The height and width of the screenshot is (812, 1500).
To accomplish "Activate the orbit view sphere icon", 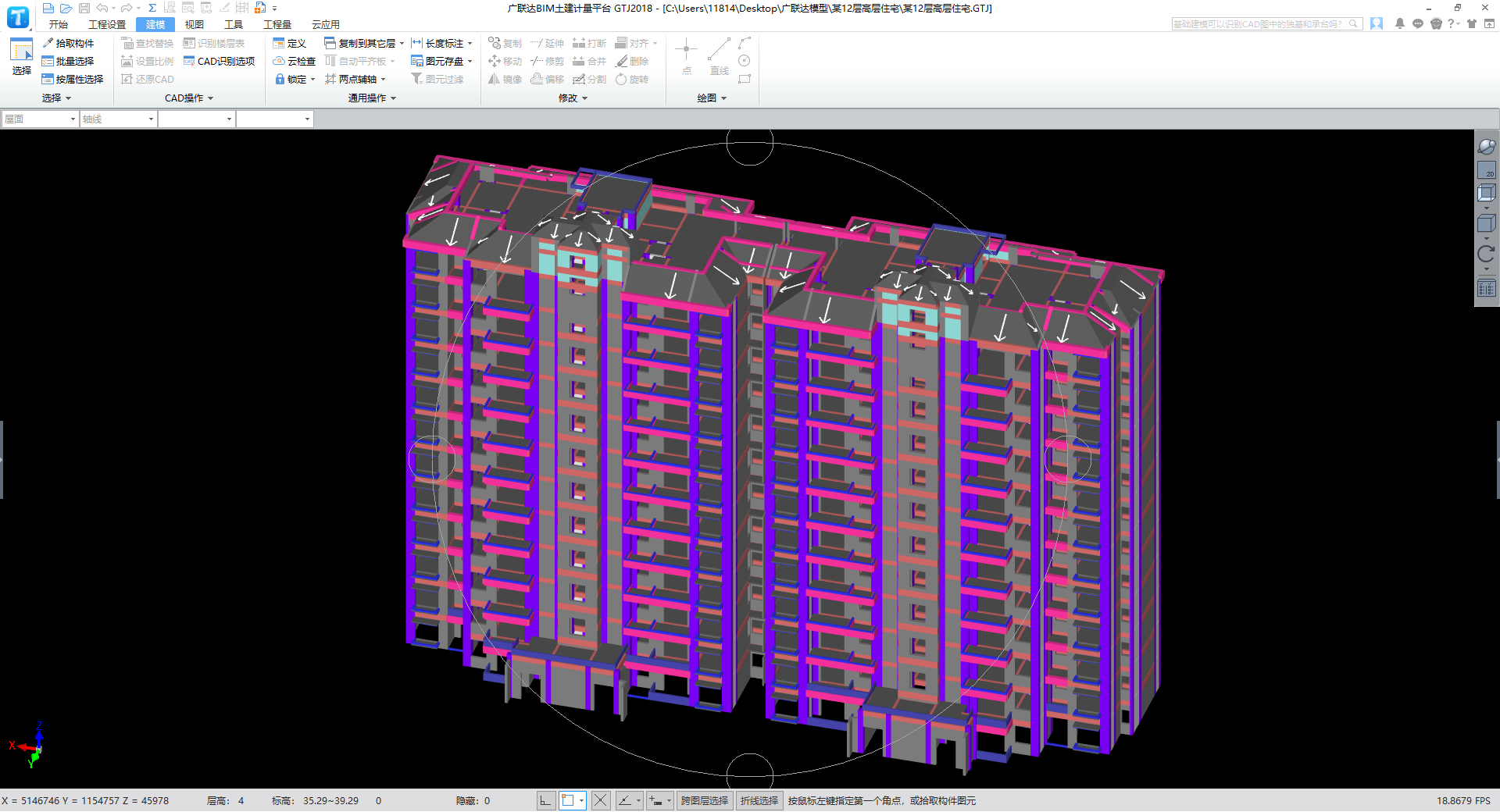I will [x=1486, y=147].
